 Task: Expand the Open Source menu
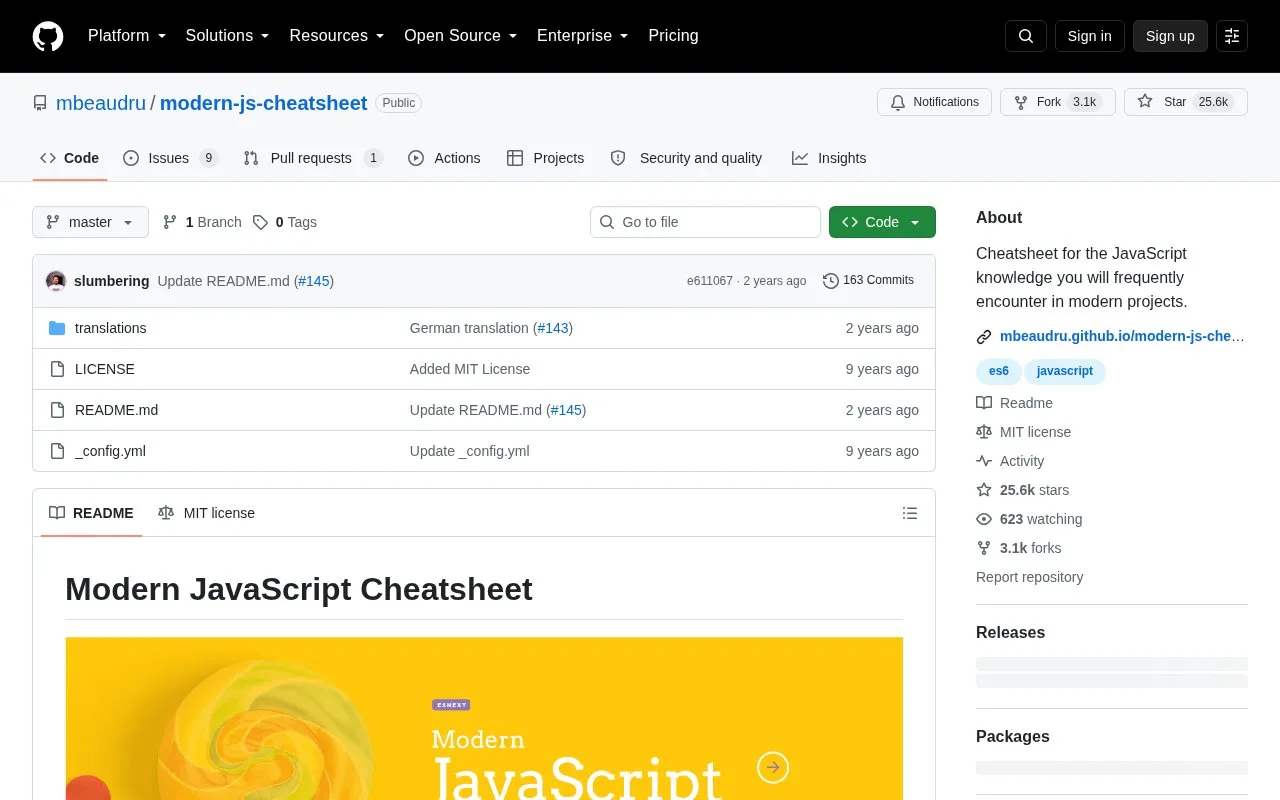461,36
